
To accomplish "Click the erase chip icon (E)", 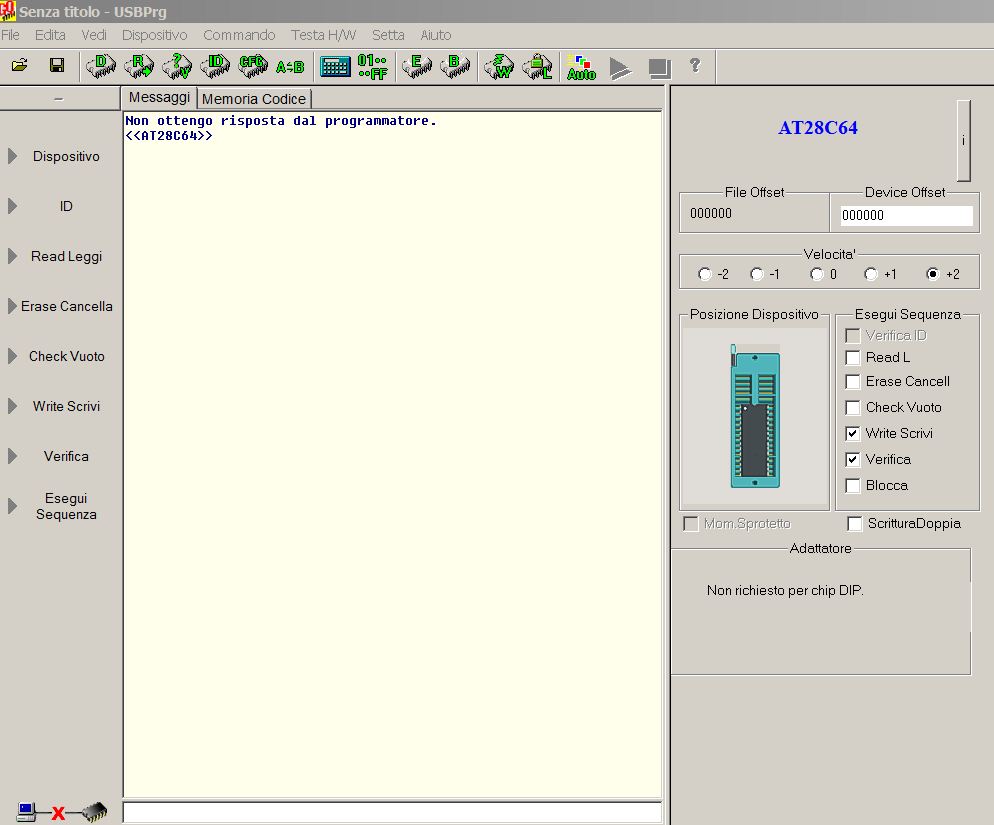I will click(417, 66).
